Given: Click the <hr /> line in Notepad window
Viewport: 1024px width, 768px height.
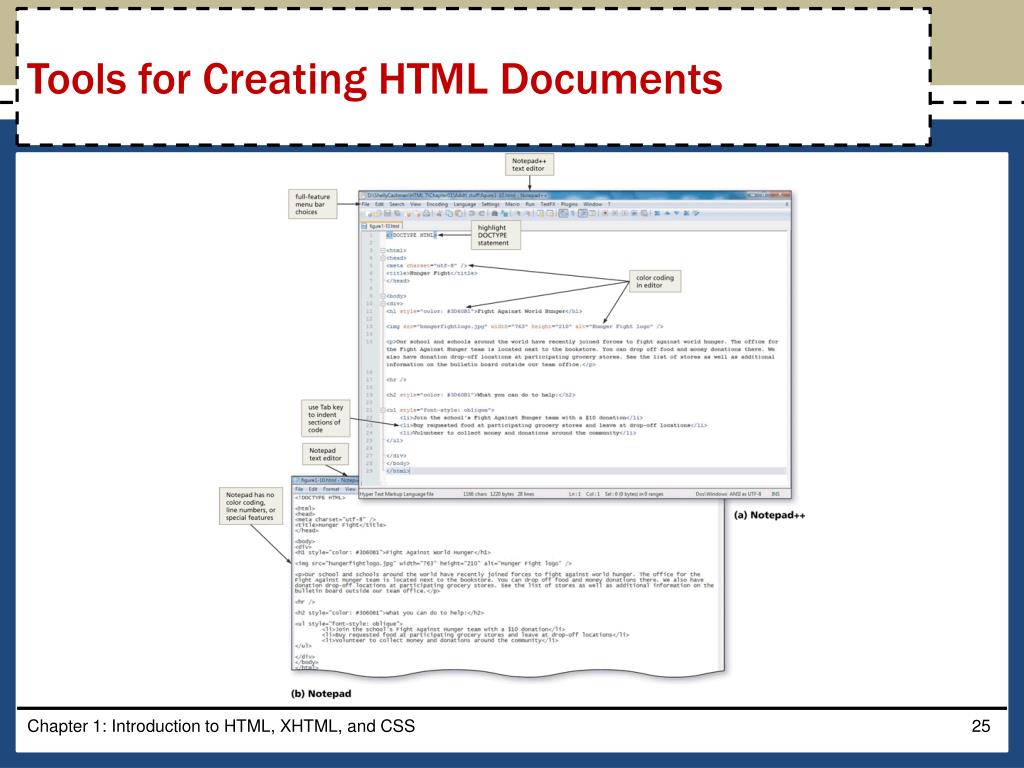Looking at the screenshot, I should point(305,602).
